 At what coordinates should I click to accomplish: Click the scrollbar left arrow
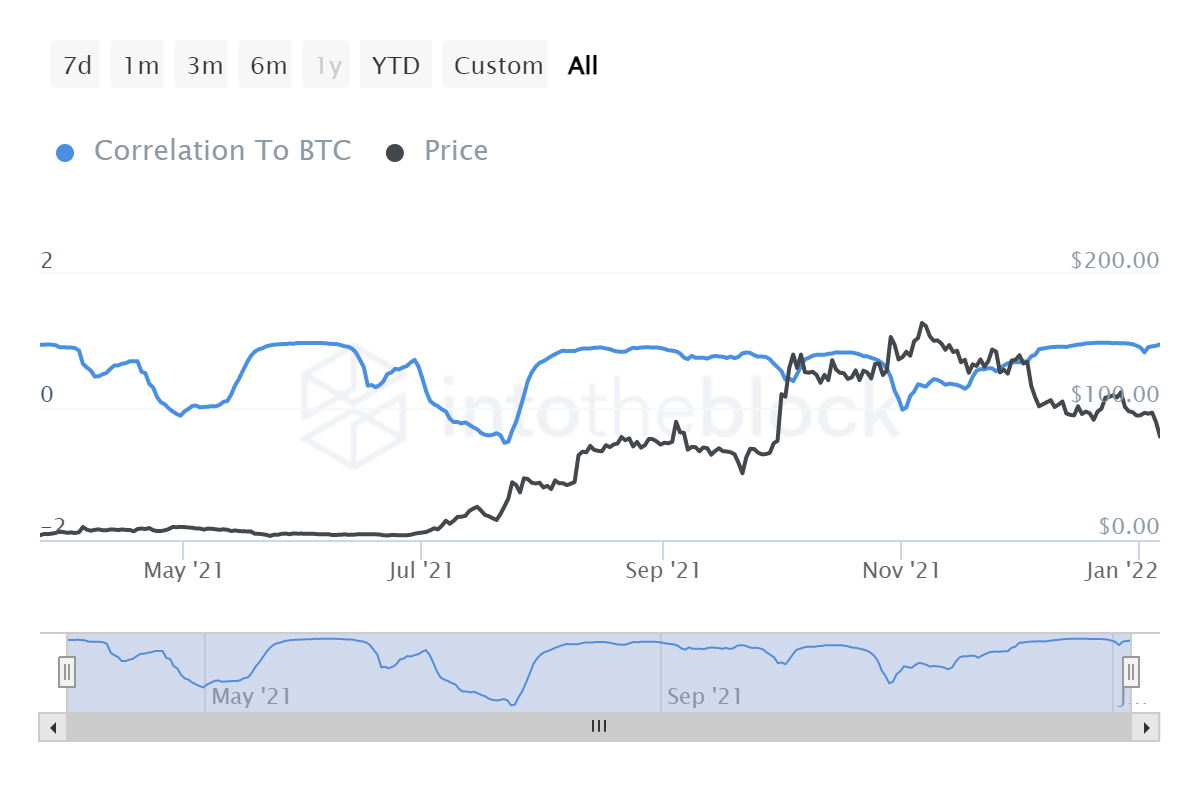53,727
